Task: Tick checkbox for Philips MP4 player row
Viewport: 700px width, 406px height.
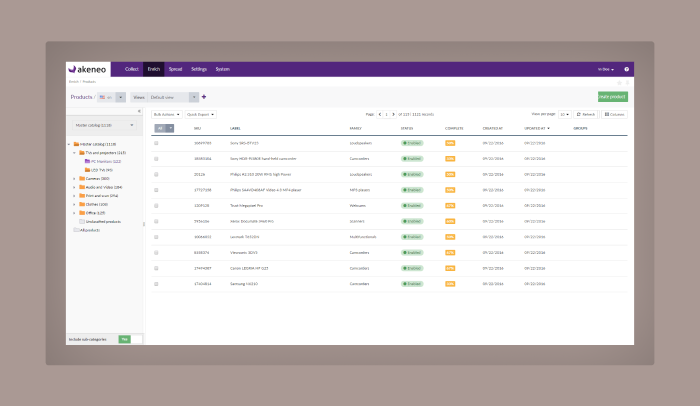Action: tap(156, 190)
